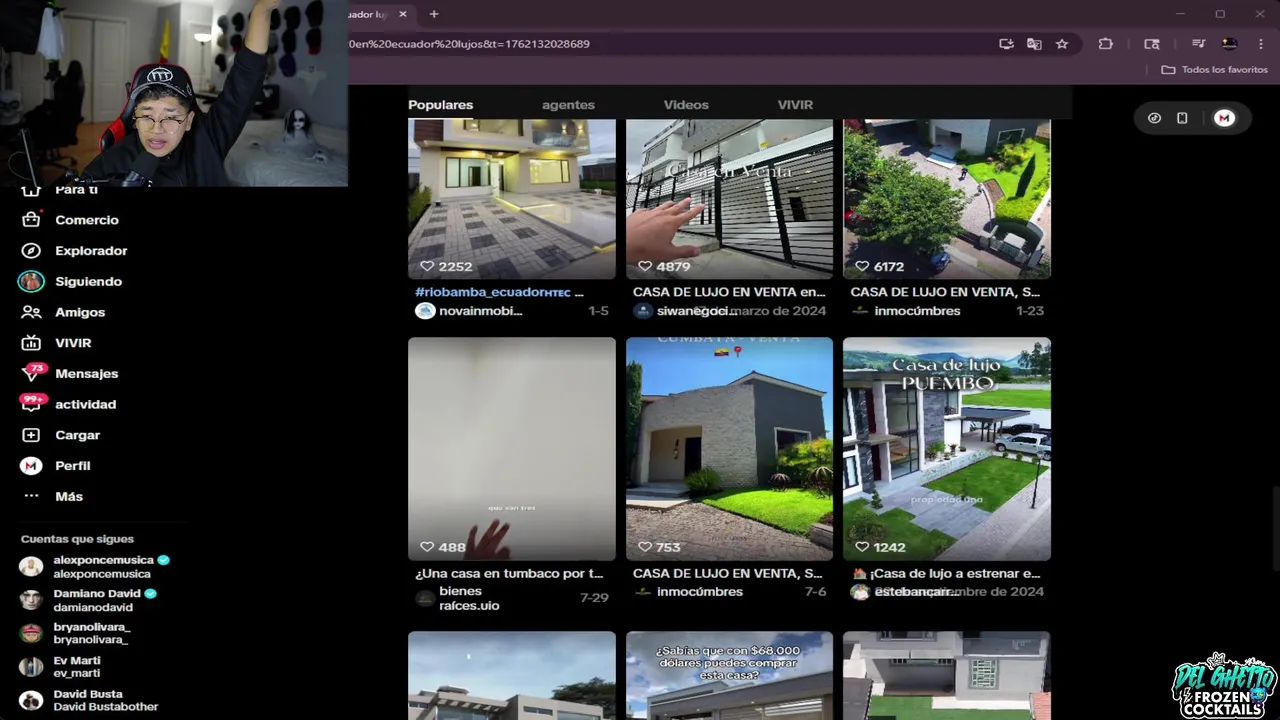Click the Cuentas que sigues heading
1280x720 pixels.
point(77,539)
